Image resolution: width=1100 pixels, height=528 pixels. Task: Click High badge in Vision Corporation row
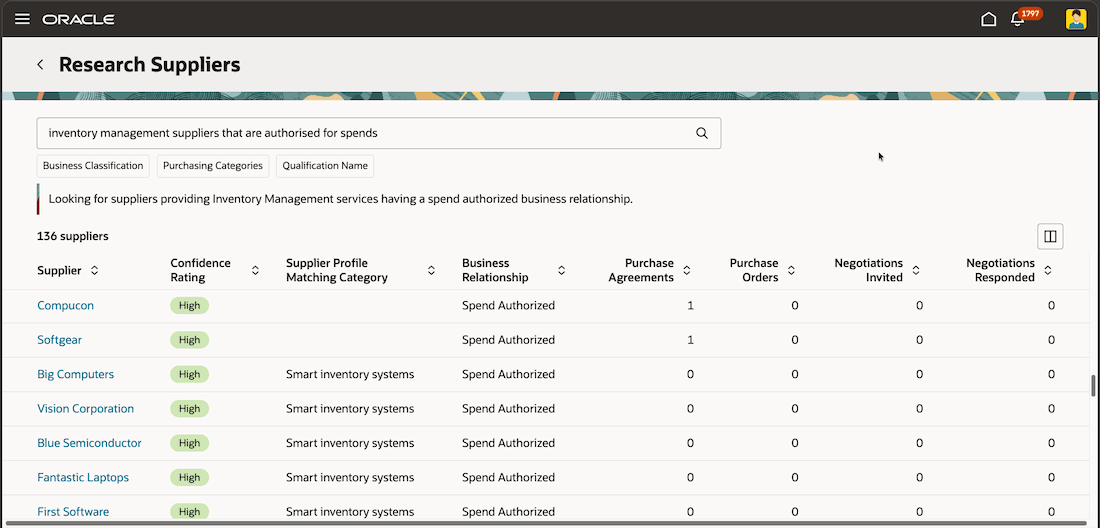tap(189, 409)
